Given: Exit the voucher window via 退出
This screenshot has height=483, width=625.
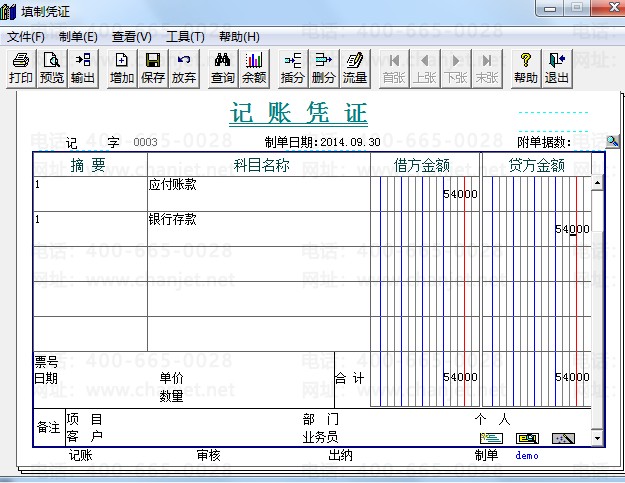Looking at the screenshot, I should [557, 67].
